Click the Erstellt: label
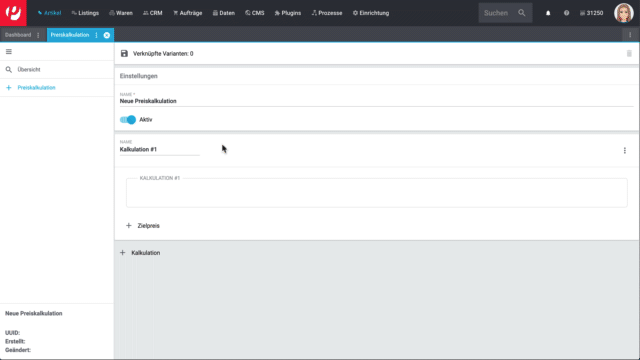The image size is (640, 360). click(15, 341)
